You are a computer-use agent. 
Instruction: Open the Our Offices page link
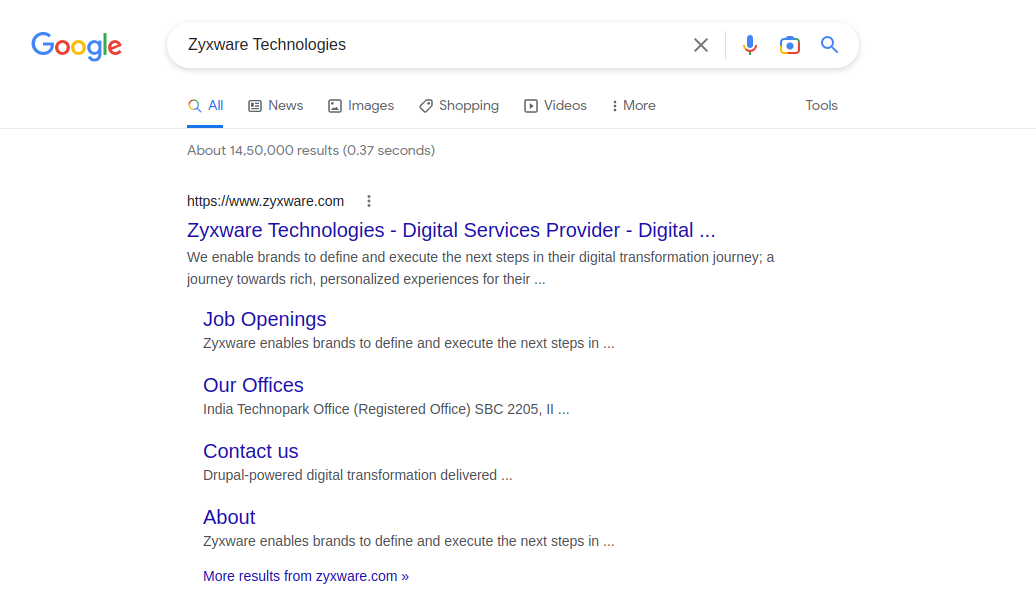pos(253,385)
